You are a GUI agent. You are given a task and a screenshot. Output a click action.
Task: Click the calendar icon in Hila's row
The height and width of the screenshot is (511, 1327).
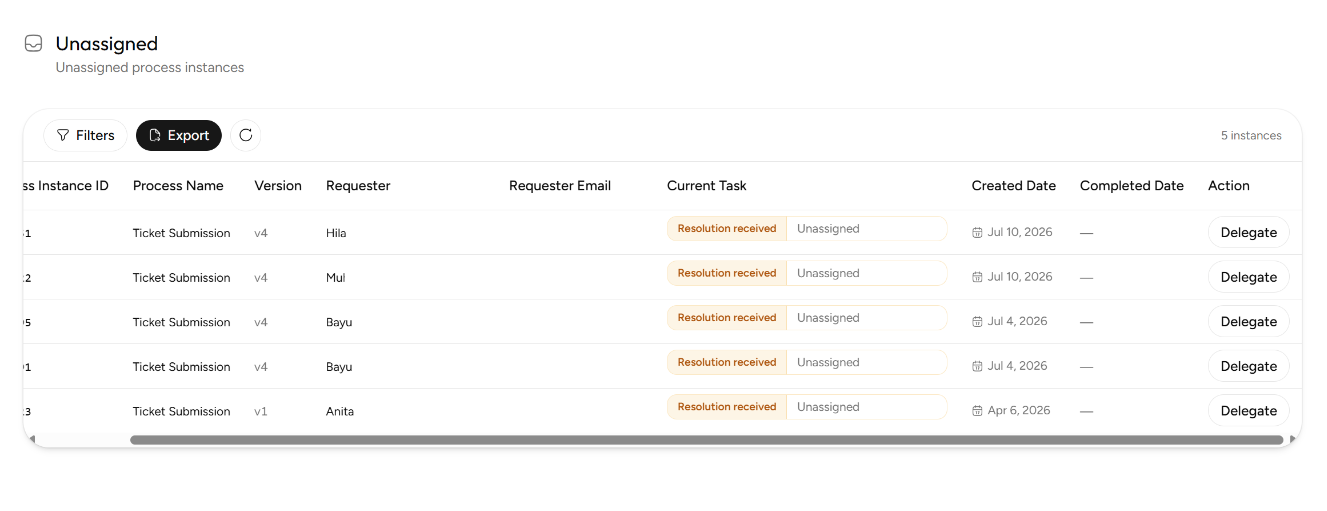[x=977, y=233]
